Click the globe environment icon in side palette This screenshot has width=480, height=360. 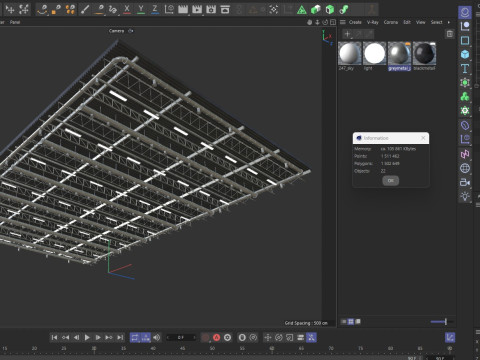(465, 168)
